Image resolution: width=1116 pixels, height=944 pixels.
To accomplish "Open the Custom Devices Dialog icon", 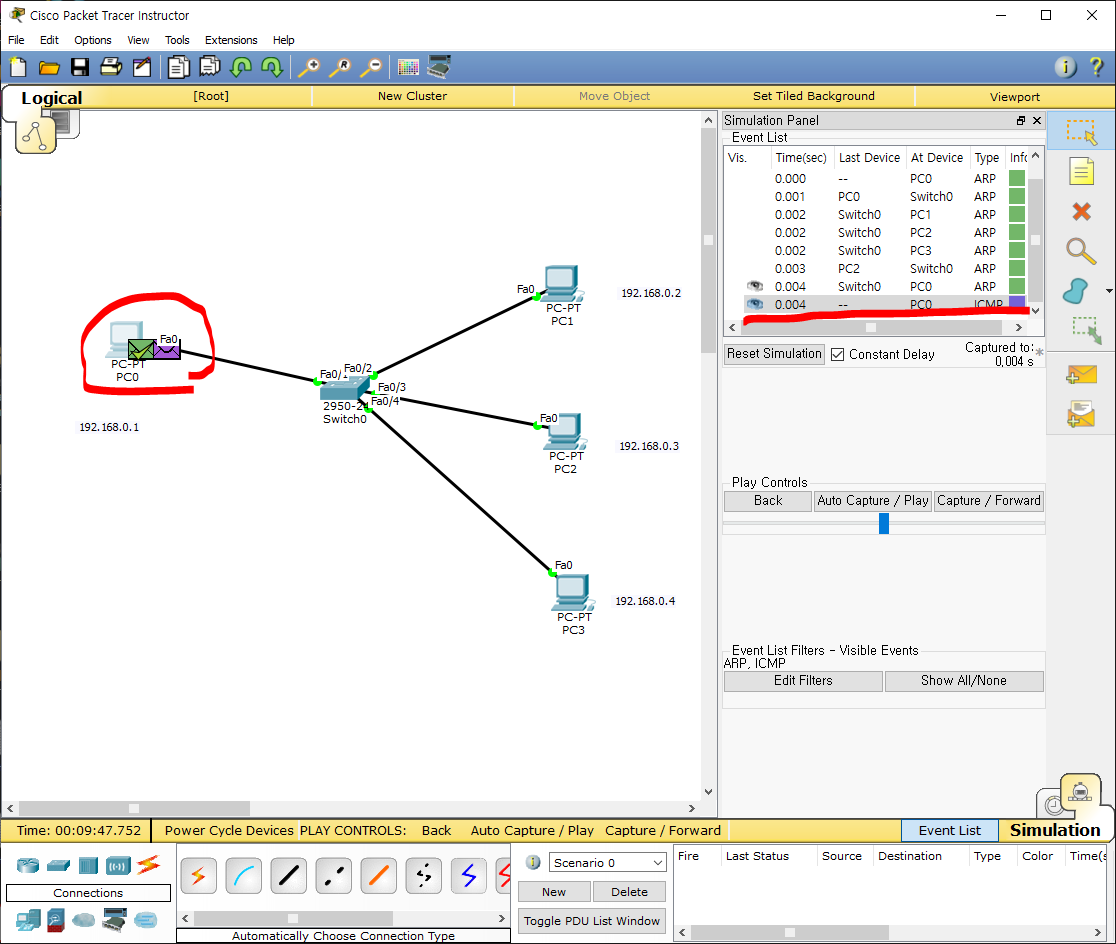I will (x=439, y=67).
